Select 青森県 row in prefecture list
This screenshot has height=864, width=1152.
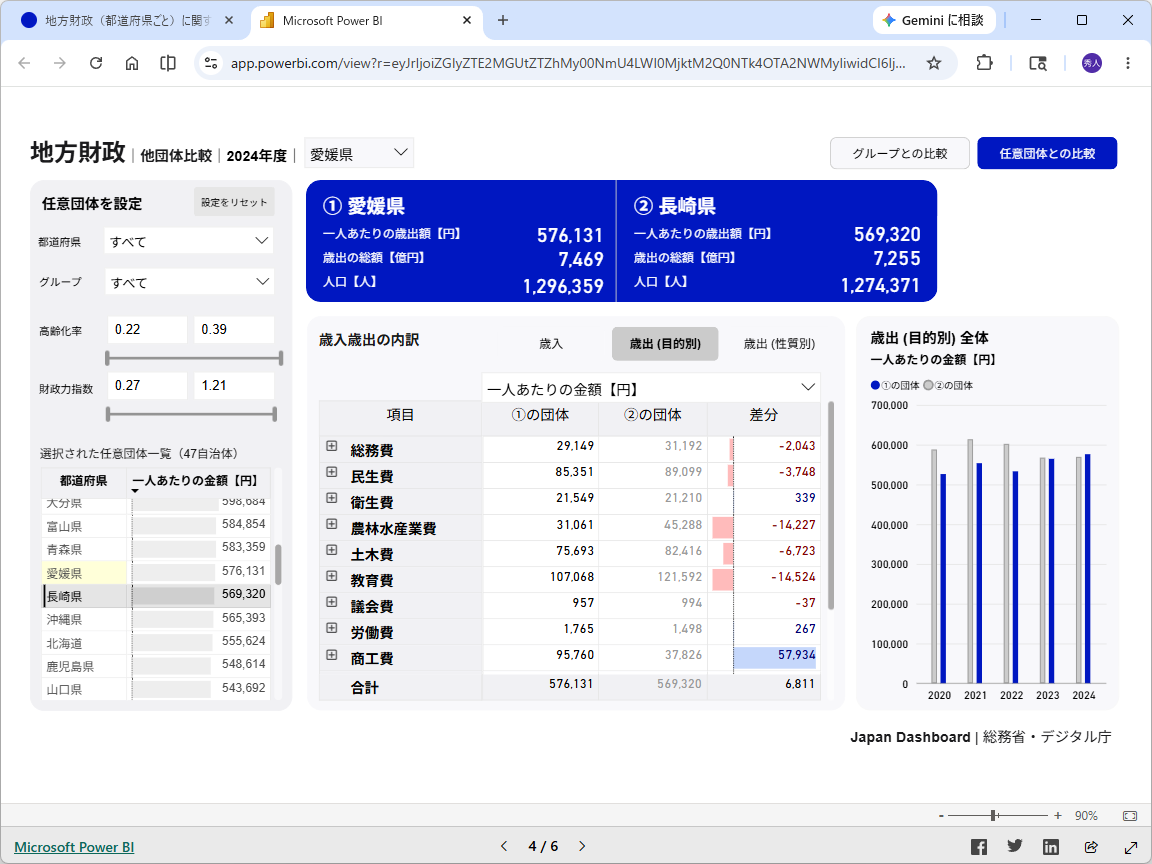[x=156, y=548]
